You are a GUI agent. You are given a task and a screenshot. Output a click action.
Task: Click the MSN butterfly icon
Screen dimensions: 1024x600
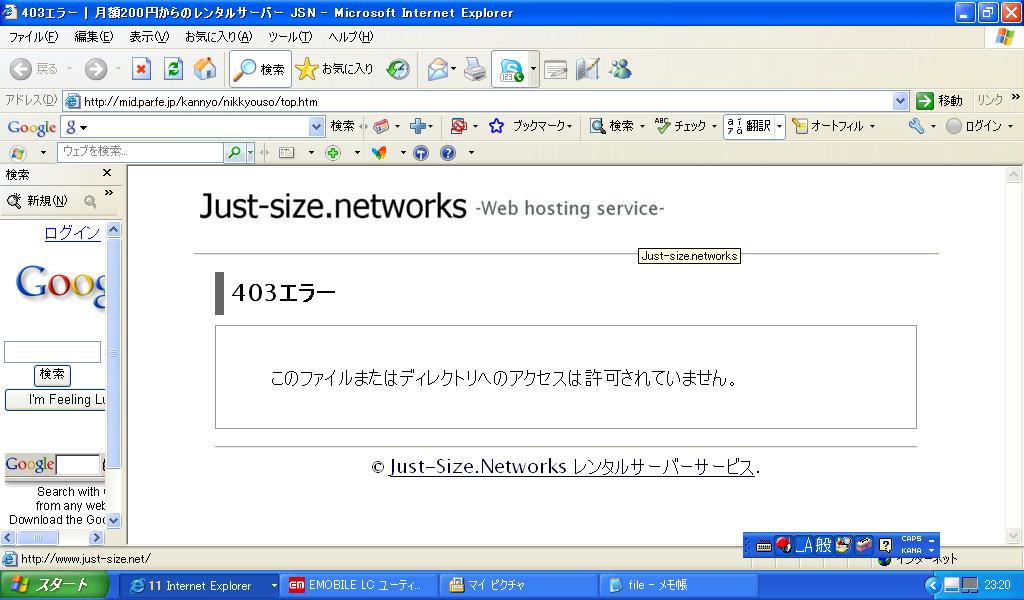pos(379,153)
